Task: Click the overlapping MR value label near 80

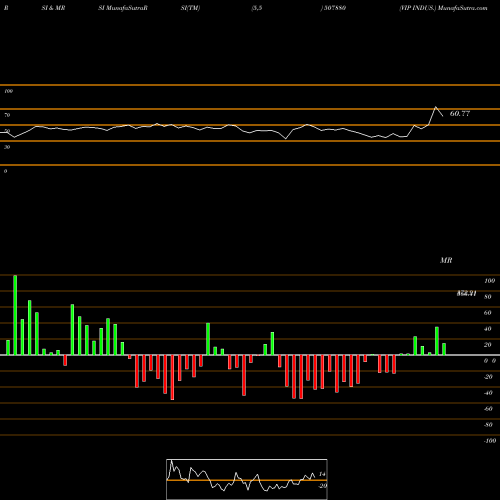Action: (466, 293)
